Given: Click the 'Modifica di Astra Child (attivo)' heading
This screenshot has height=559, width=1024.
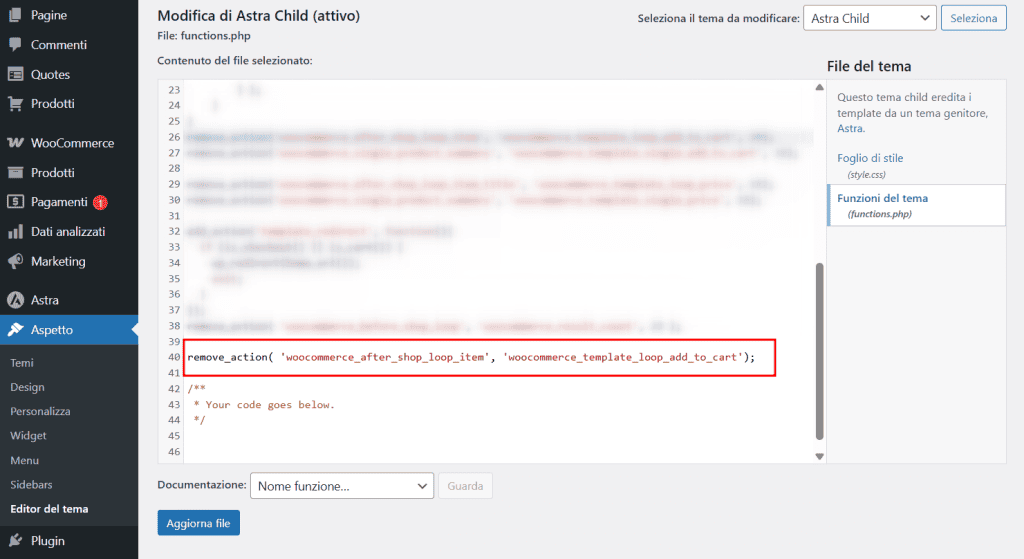Looking at the screenshot, I should click(259, 16).
